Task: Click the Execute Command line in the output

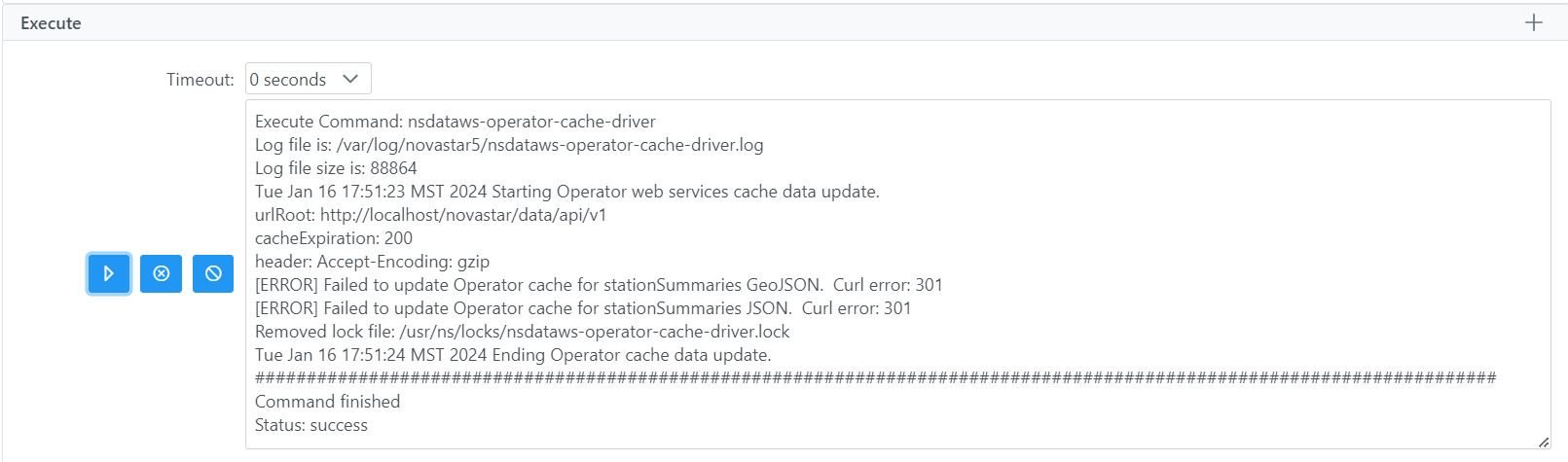Action: pyautogui.click(x=455, y=122)
